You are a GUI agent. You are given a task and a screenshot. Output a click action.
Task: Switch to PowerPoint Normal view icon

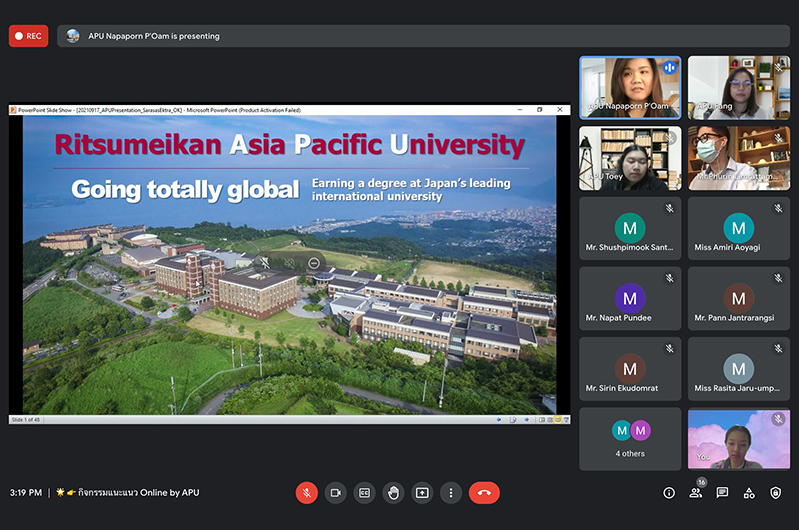click(542, 420)
